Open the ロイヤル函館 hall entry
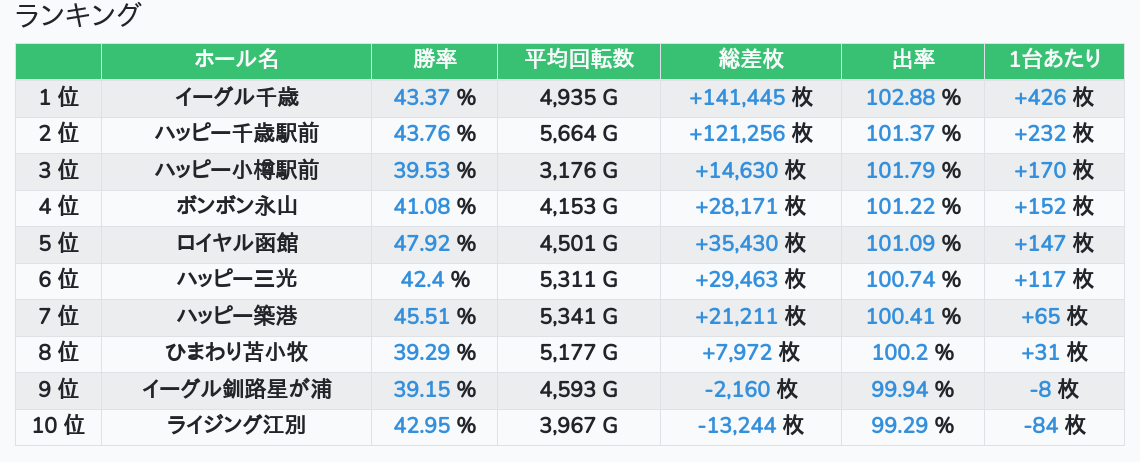 [236, 244]
